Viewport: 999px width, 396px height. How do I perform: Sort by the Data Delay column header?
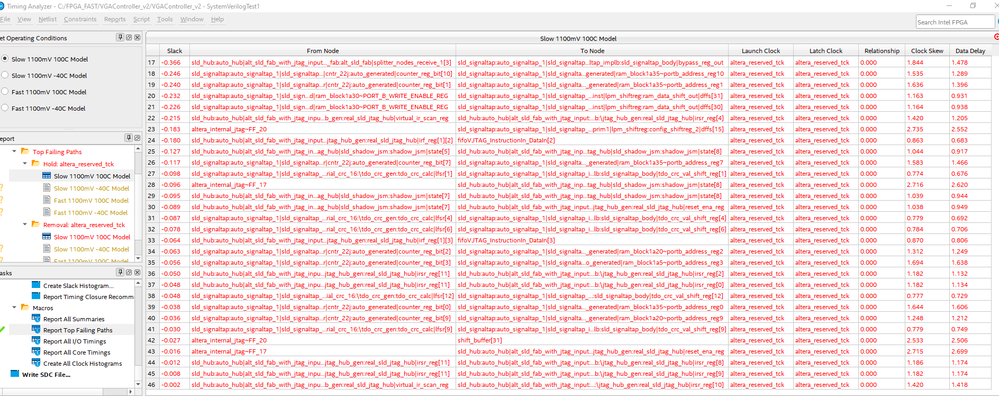tap(969, 50)
